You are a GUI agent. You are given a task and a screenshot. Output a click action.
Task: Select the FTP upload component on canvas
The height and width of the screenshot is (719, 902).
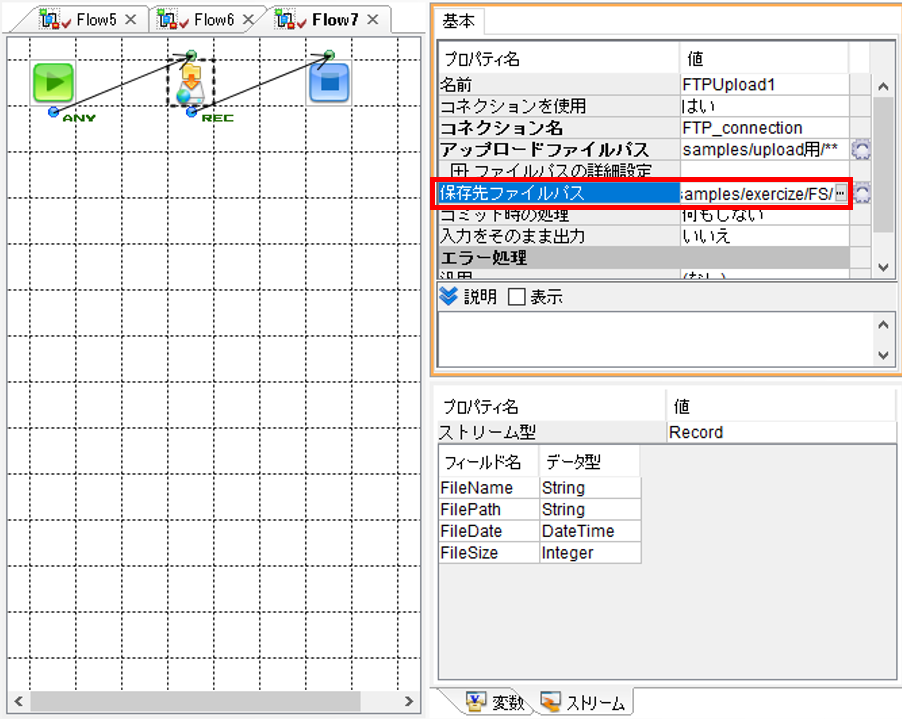click(191, 84)
